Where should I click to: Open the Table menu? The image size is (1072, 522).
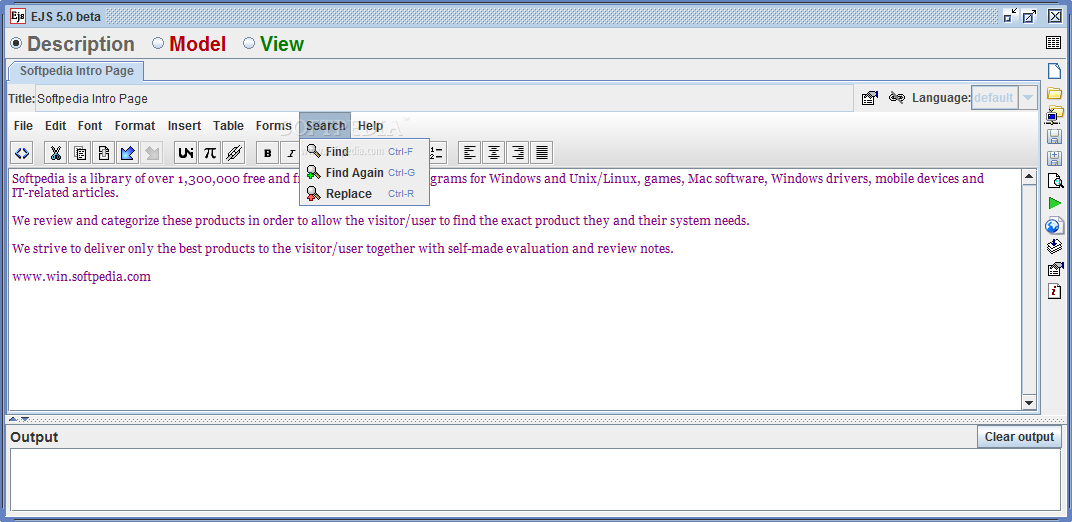tap(228, 126)
